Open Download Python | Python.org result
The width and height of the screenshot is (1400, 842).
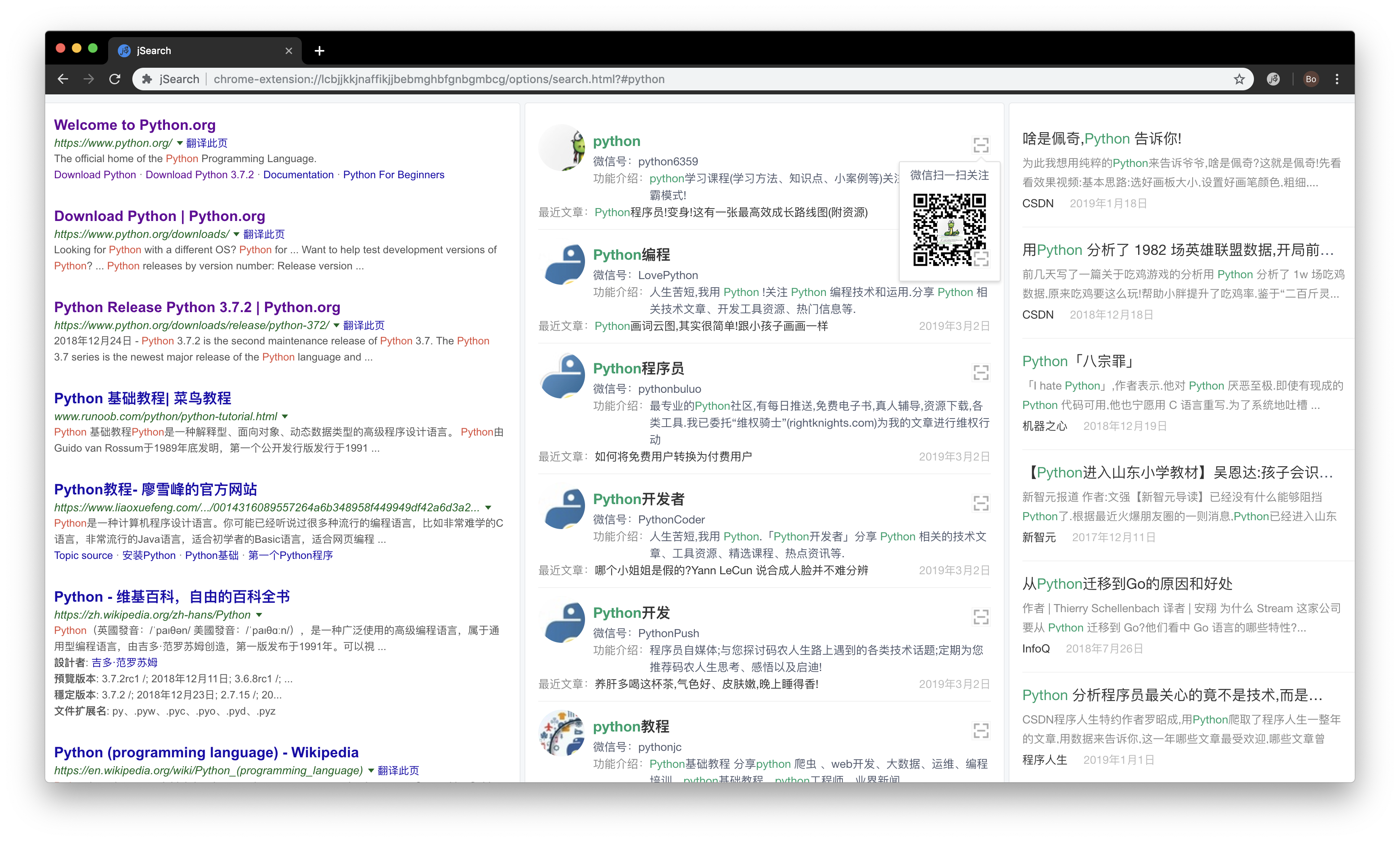159,216
